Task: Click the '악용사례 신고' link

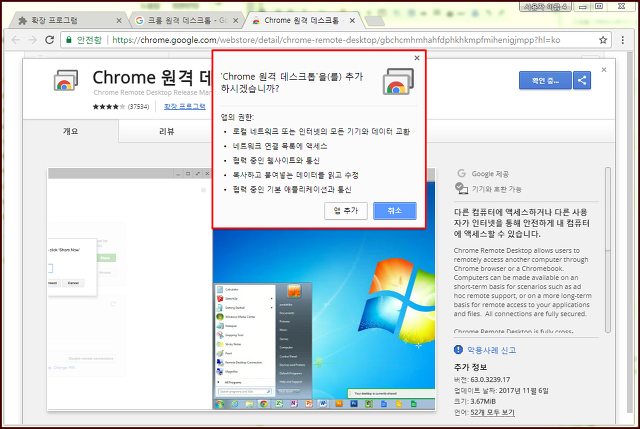Action: click(491, 350)
